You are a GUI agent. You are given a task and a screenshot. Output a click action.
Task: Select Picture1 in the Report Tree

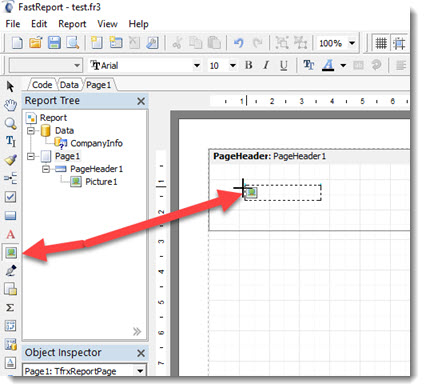coord(101,182)
